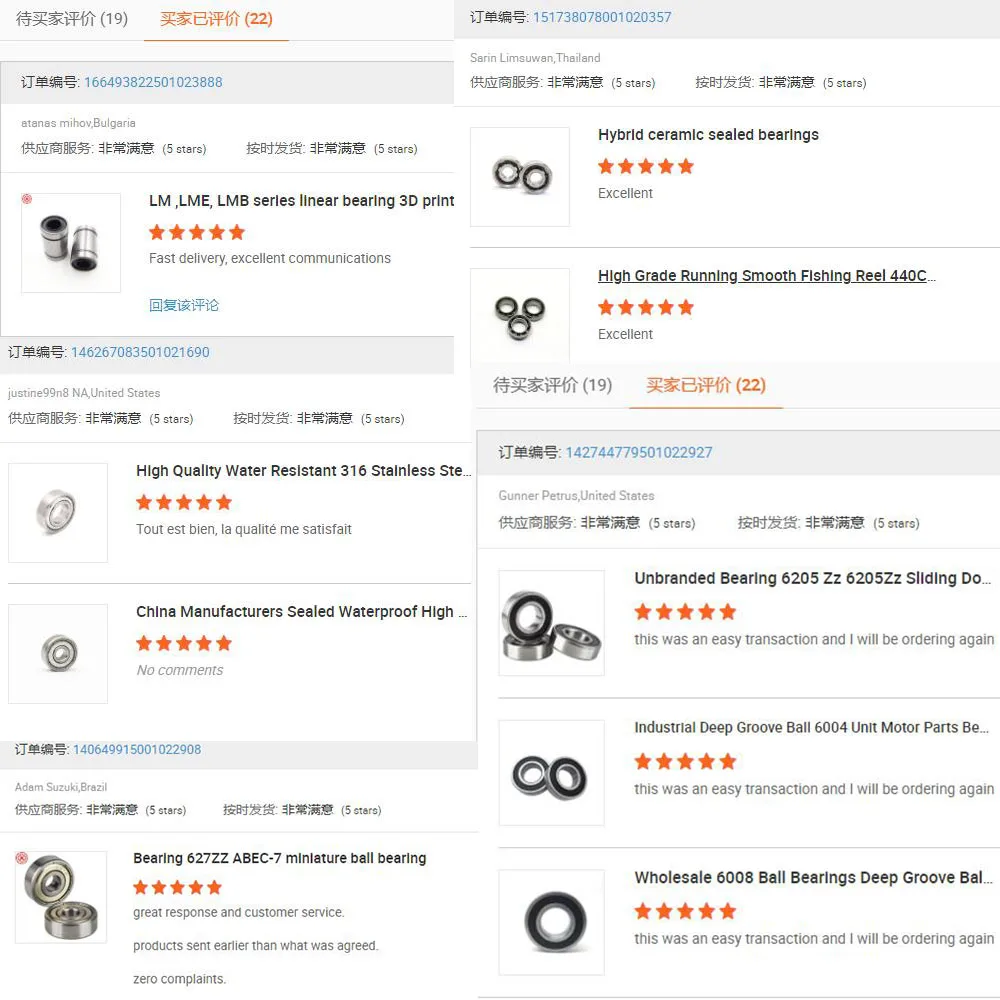The width and height of the screenshot is (1000, 1000).
Task: Click the third star of the 6205Zz bearing rating
Action: (686, 611)
